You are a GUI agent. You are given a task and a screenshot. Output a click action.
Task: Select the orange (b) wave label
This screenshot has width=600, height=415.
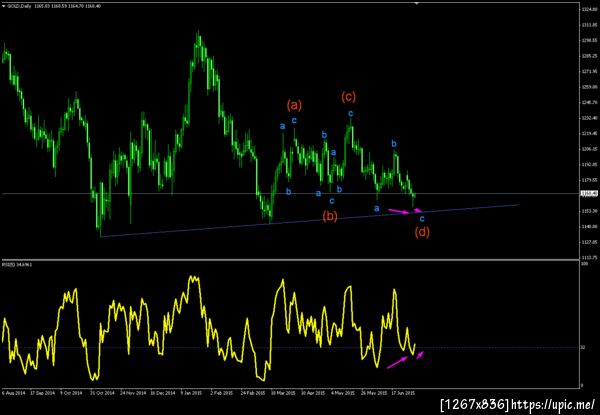(330, 216)
